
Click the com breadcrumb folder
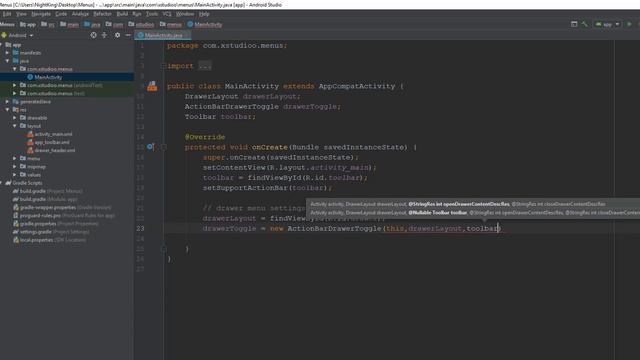[114, 24]
